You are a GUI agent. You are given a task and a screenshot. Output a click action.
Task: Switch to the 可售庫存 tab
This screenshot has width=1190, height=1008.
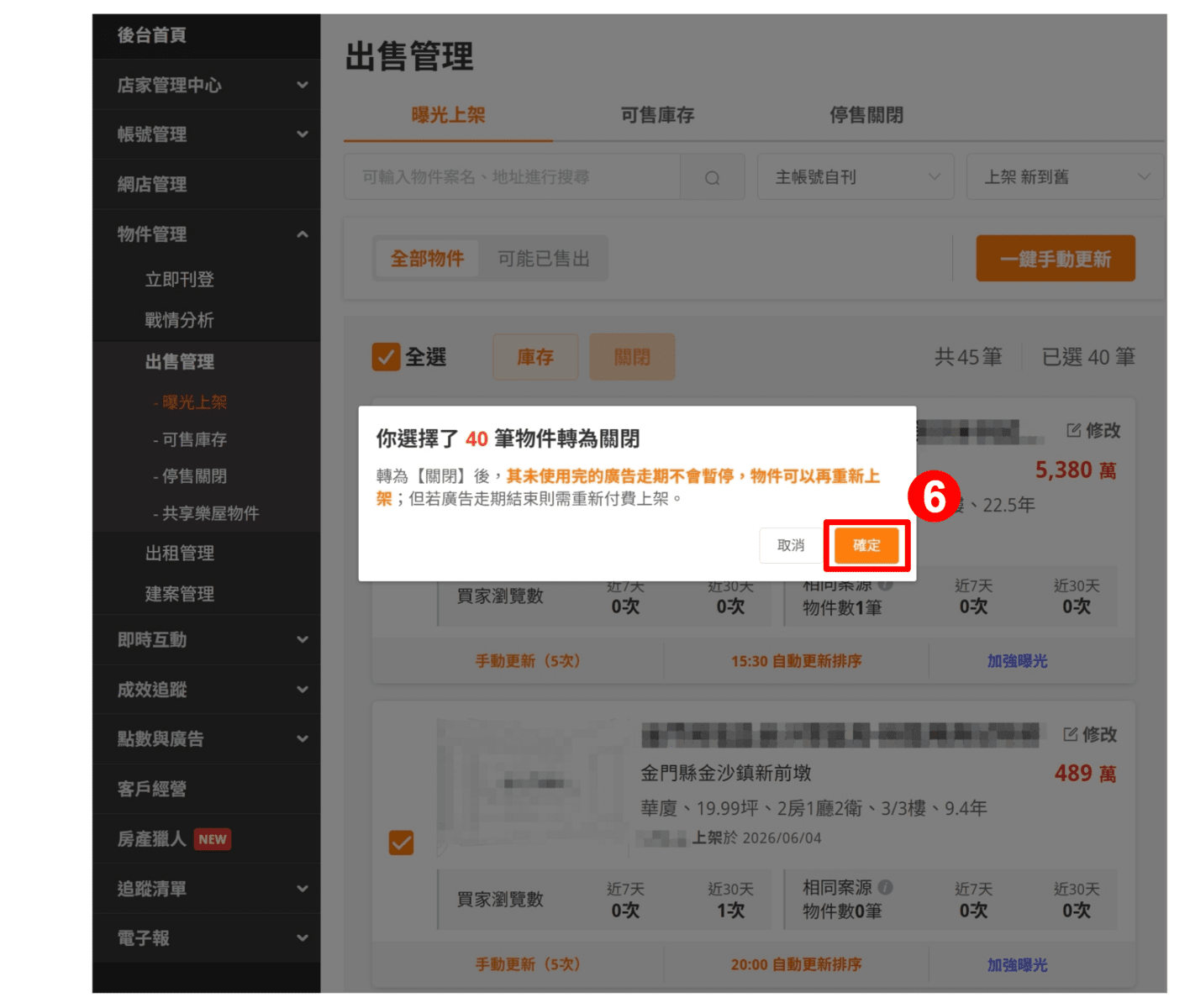[x=657, y=115]
